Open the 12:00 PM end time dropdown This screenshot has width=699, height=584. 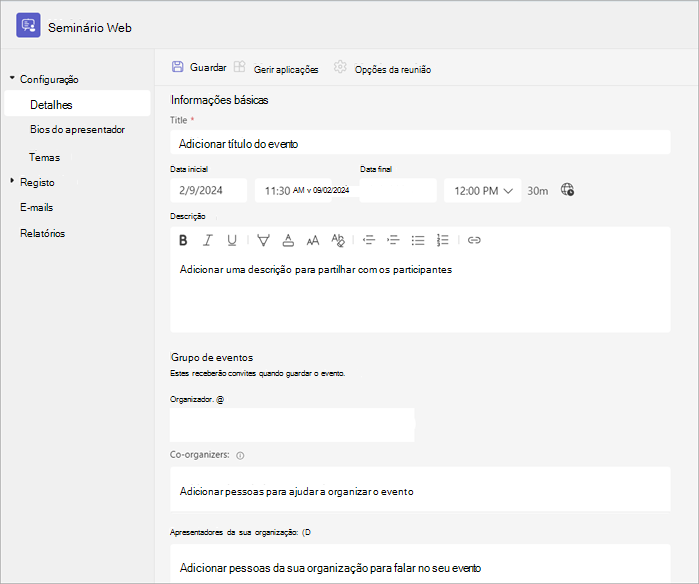point(482,190)
